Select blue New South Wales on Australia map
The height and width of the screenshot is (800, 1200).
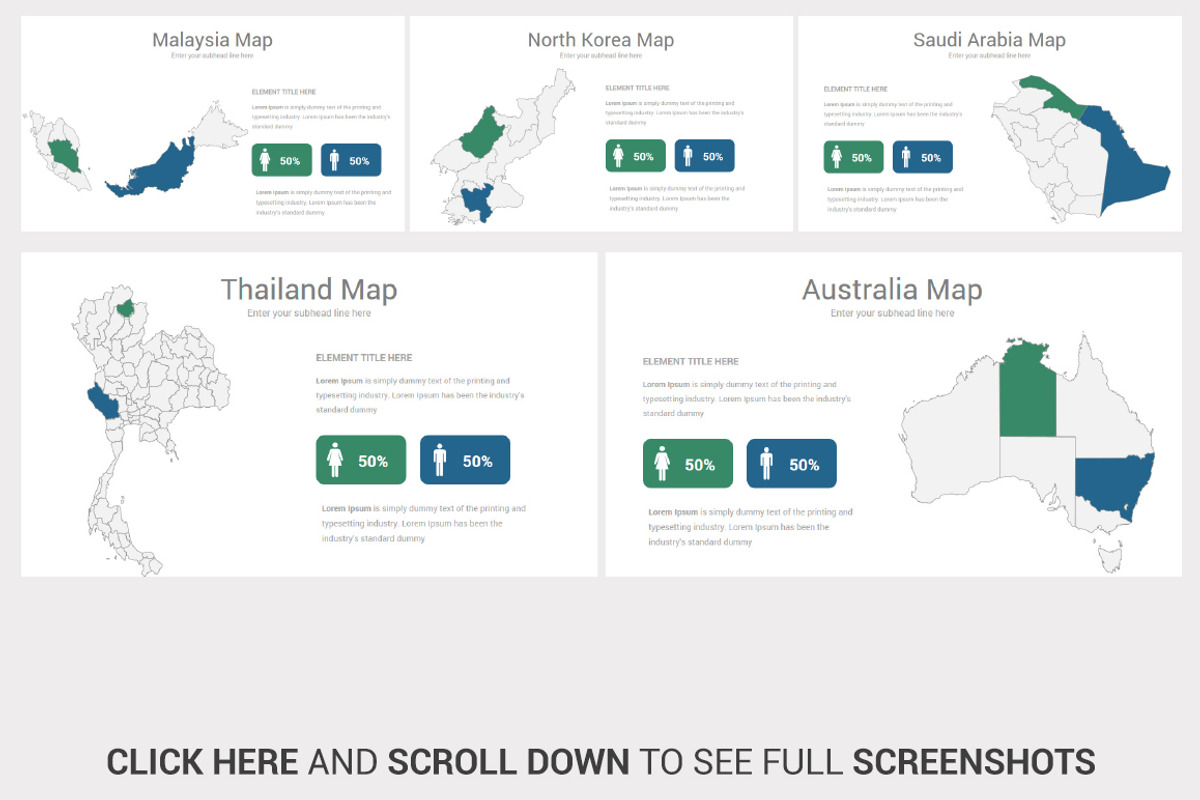(1113, 483)
